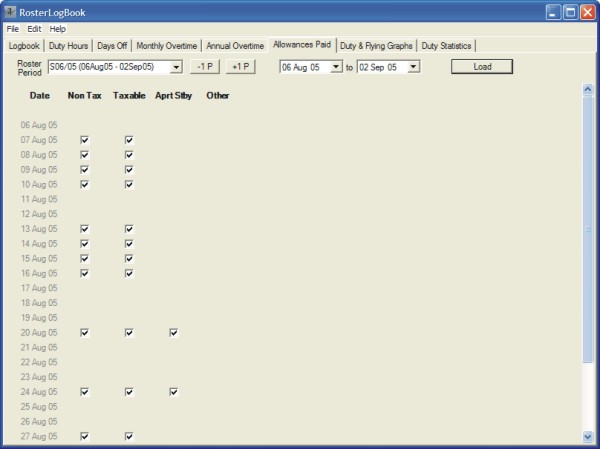Image resolution: width=600 pixels, height=449 pixels.
Task: Uncheck Taxable for 14 Aug 05
Action: (x=129, y=244)
